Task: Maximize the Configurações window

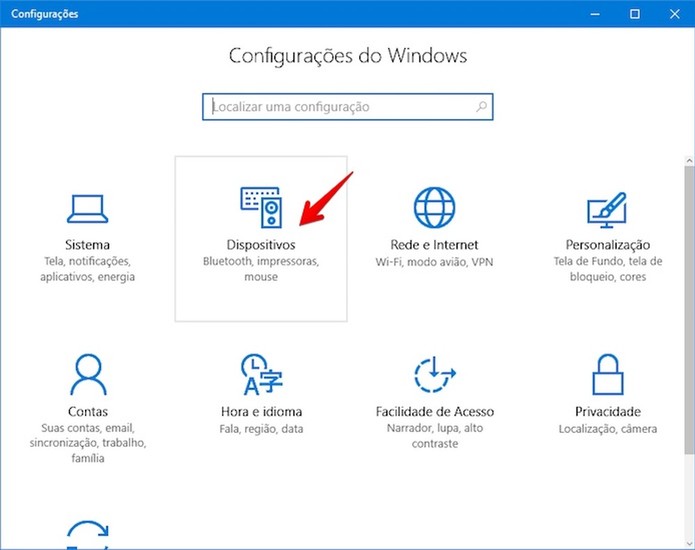Action: [x=635, y=14]
